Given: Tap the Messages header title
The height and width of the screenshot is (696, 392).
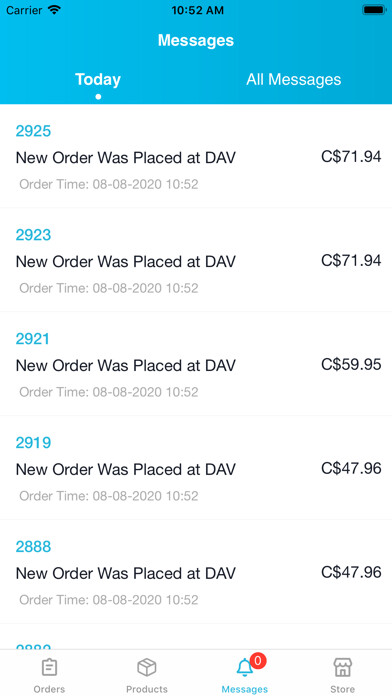Looking at the screenshot, I should click(196, 40).
